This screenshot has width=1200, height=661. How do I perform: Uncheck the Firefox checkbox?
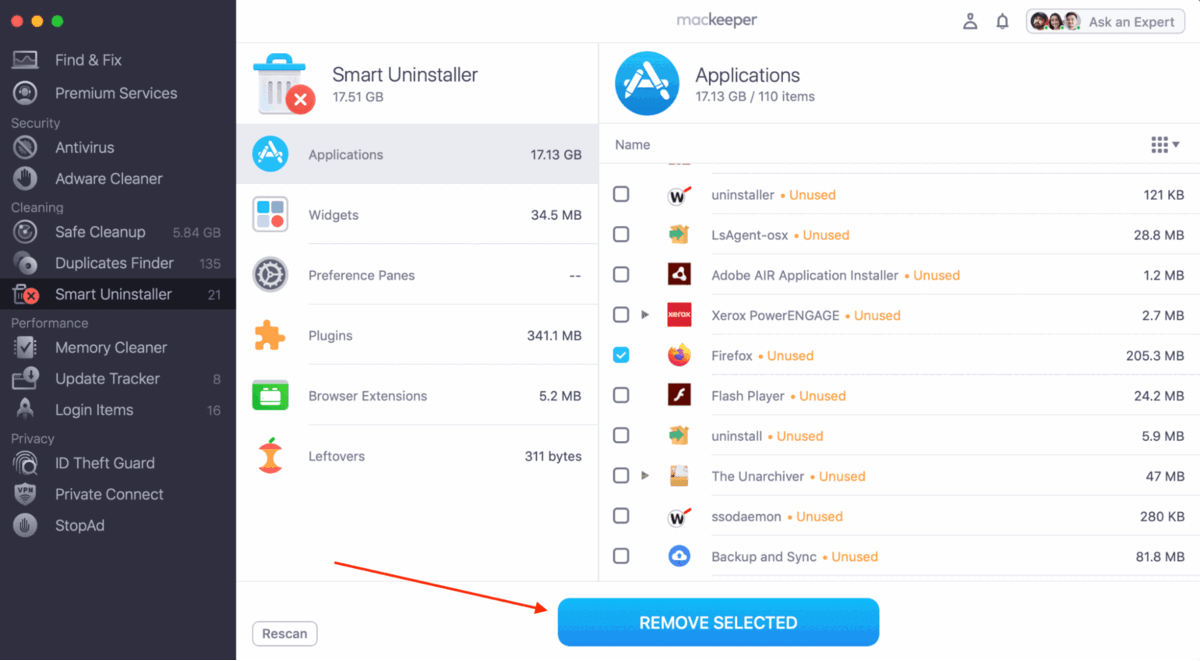coord(621,355)
